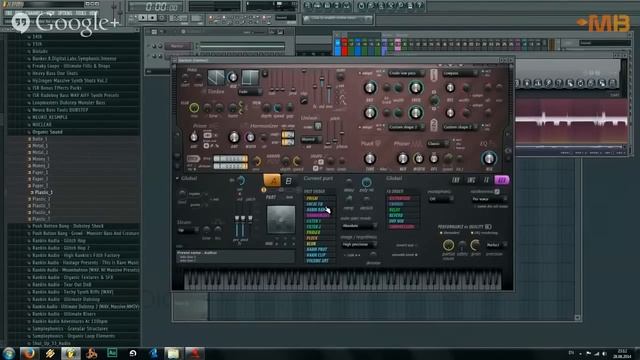This screenshot has height=360, width=640.
Task: Click the timbre mix knob between the waveforms
Action: pos(233,77)
